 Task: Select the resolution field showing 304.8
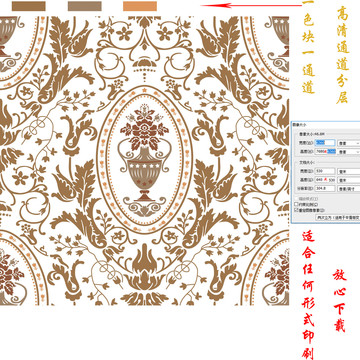[325, 189]
